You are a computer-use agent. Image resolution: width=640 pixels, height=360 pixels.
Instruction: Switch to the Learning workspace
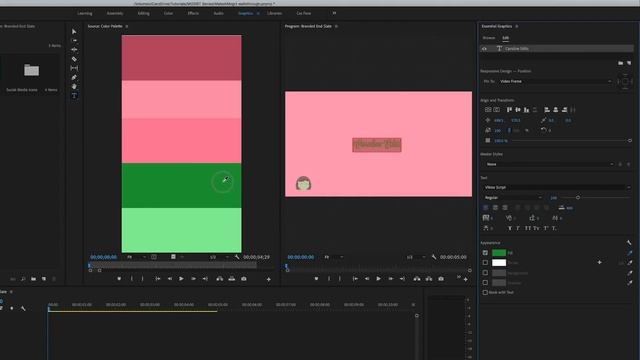[85, 13]
